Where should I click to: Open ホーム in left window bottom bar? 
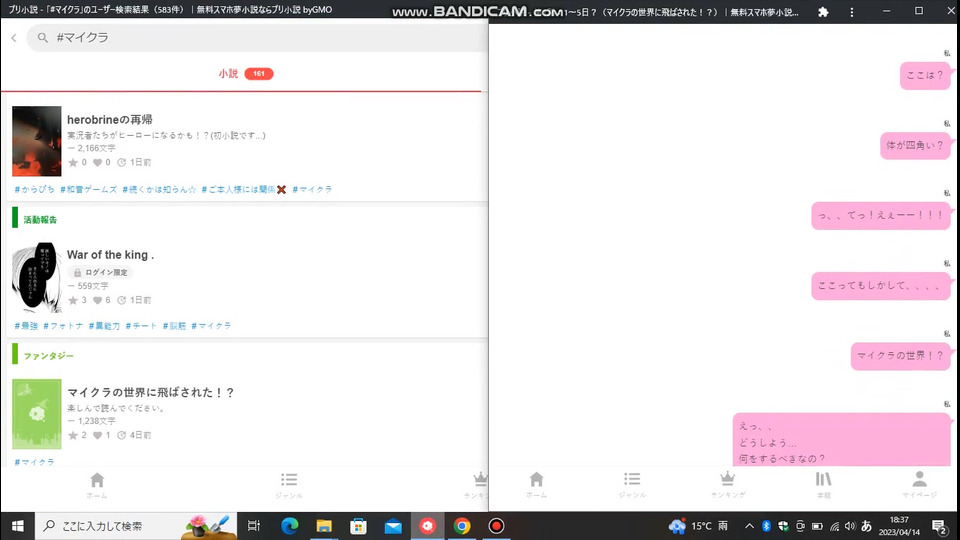point(97,486)
